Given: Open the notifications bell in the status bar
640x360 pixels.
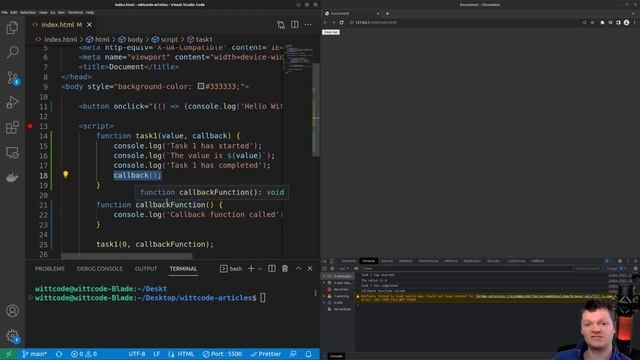Looking at the screenshot, I should (x=309, y=354).
